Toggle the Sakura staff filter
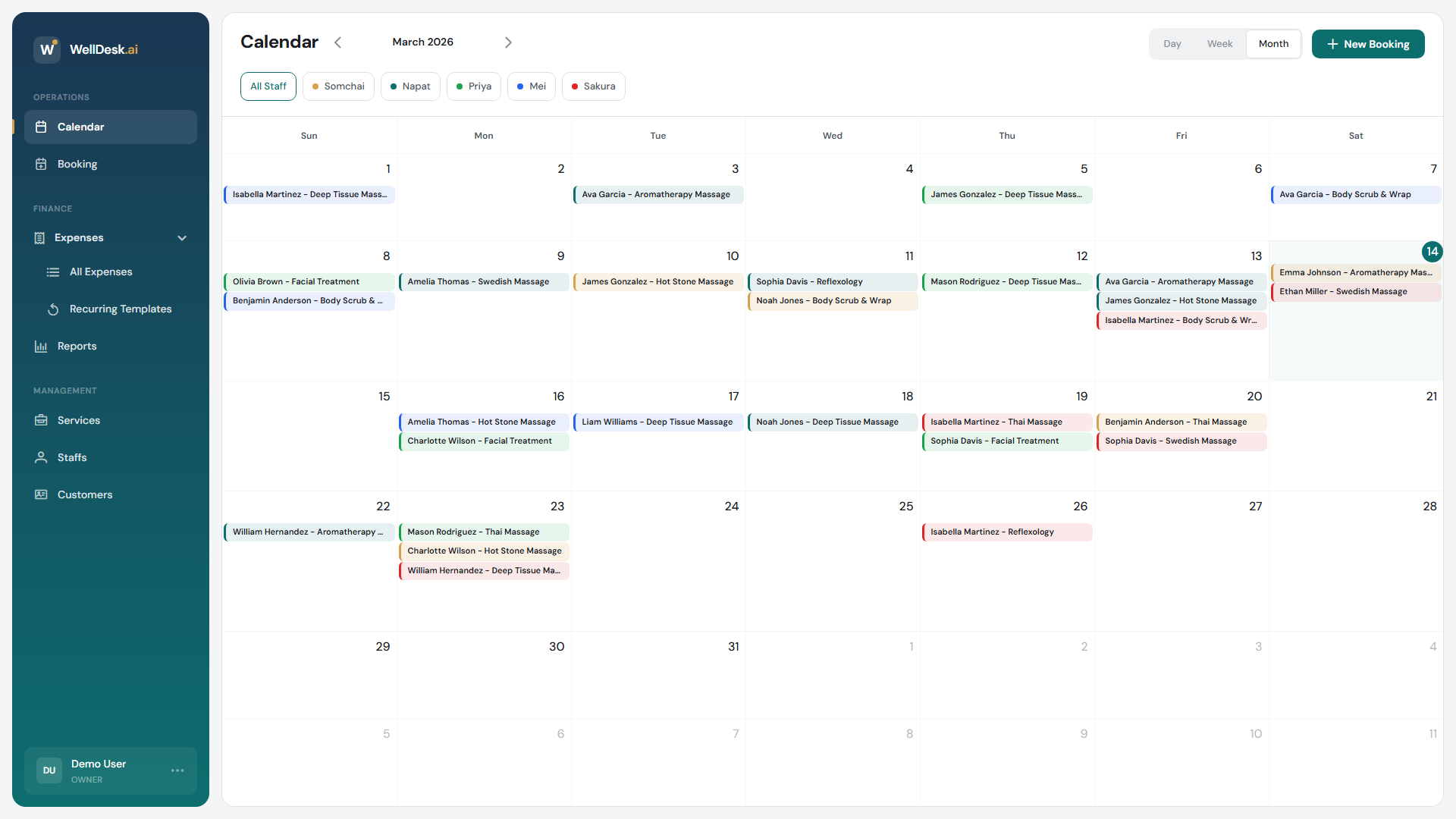 point(593,86)
